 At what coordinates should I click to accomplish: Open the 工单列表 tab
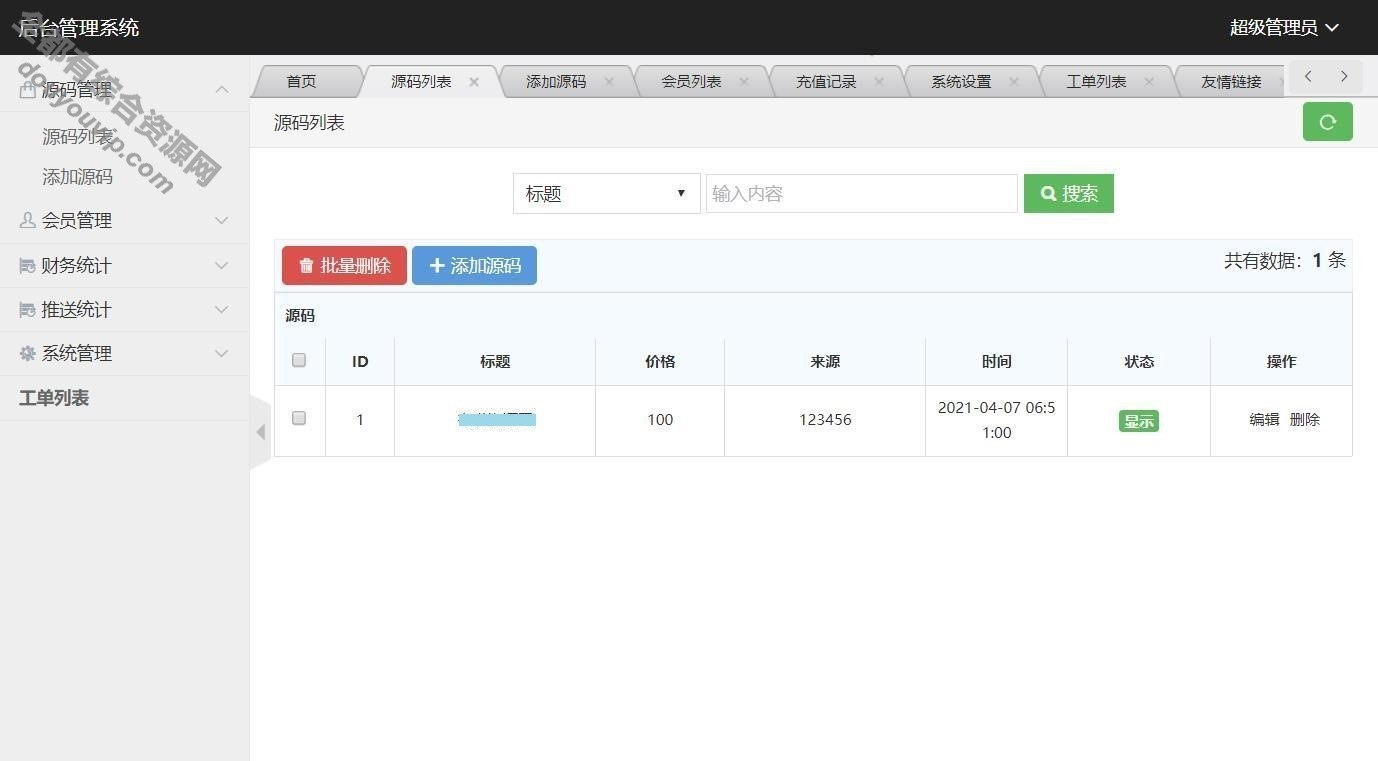click(1096, 82)
